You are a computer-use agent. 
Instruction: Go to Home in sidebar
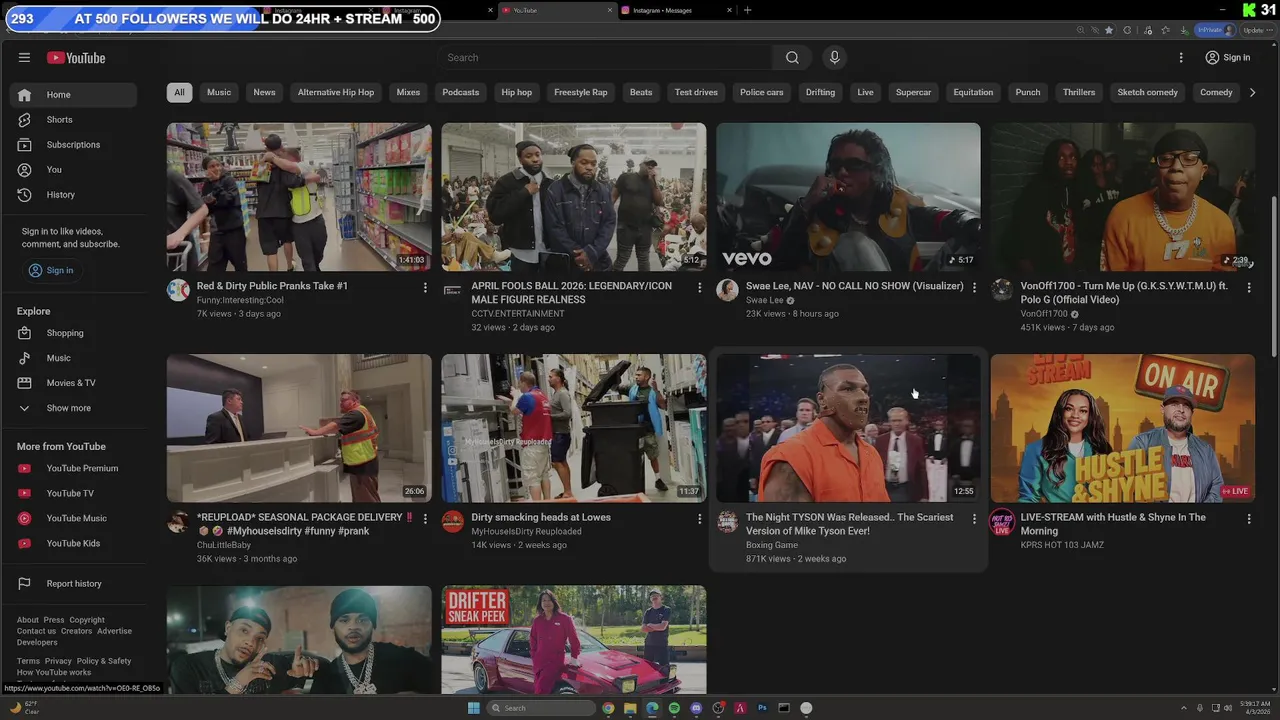(74, 95)
